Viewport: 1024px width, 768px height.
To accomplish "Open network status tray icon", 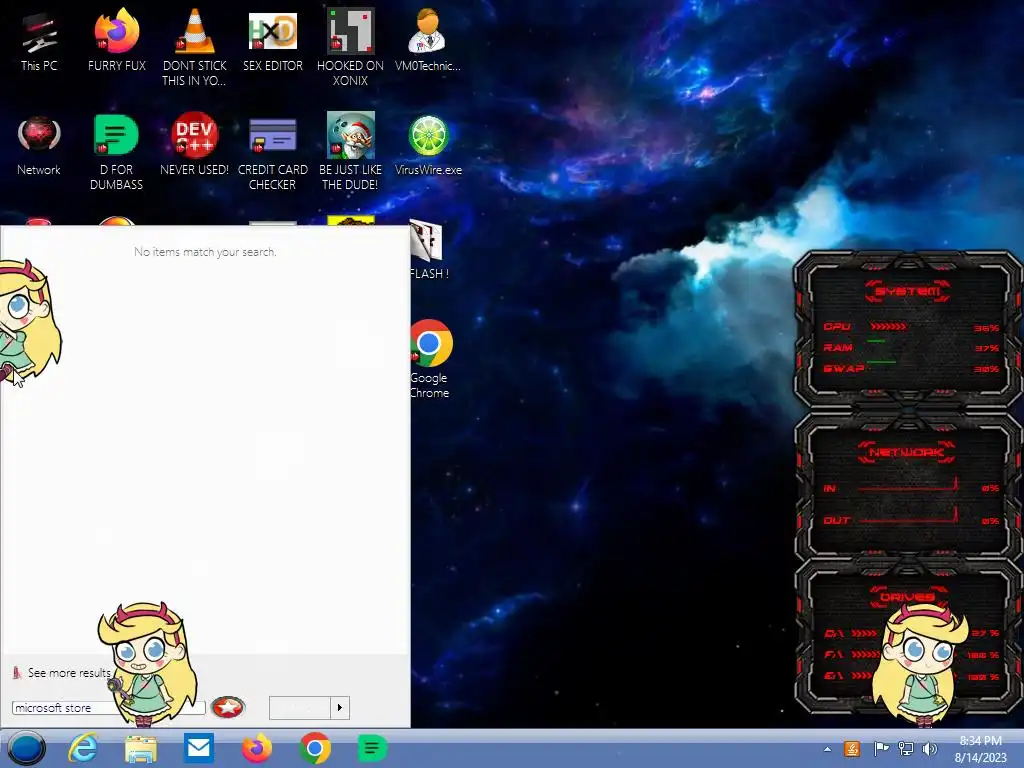I will point(906,748).
